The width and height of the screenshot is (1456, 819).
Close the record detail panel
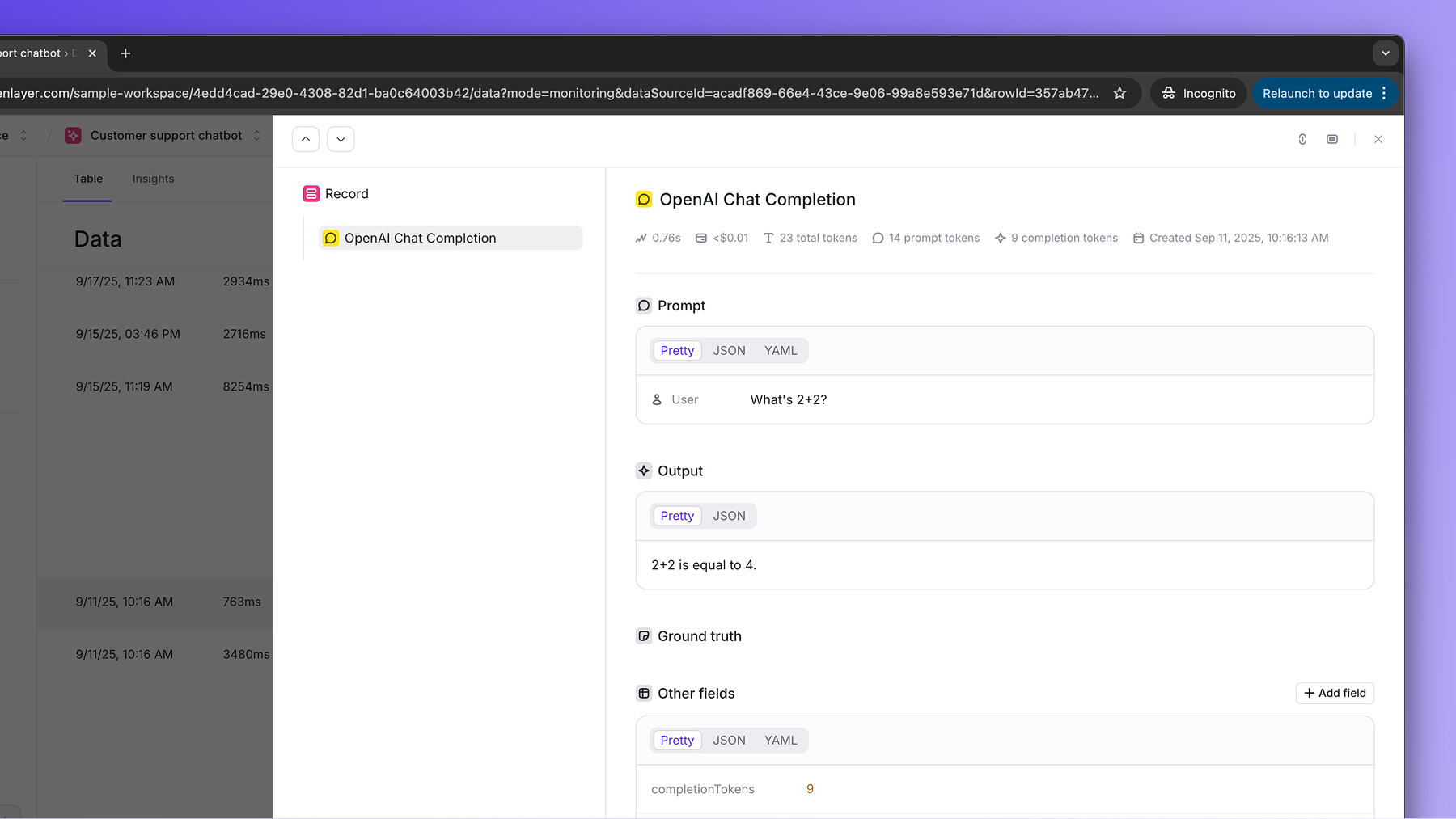[1378, 139]
